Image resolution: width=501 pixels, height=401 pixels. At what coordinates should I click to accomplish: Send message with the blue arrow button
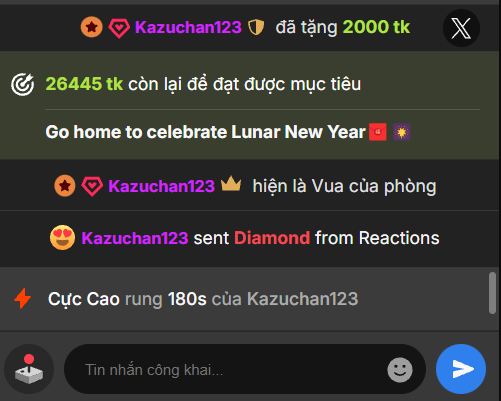(x=461, y=369)
